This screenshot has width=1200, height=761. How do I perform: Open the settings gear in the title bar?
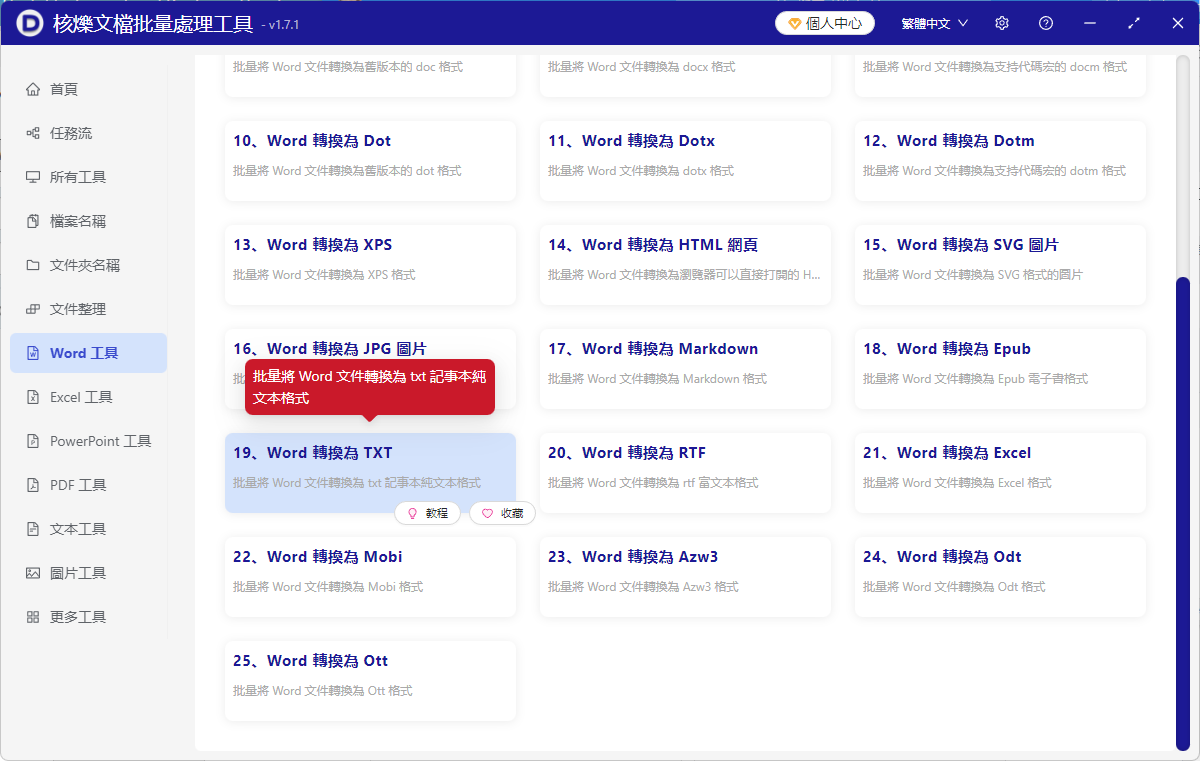(1001, 22)
